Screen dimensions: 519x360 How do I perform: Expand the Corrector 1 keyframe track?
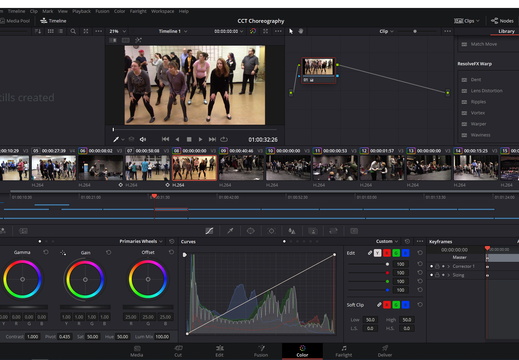click(449, 266)
